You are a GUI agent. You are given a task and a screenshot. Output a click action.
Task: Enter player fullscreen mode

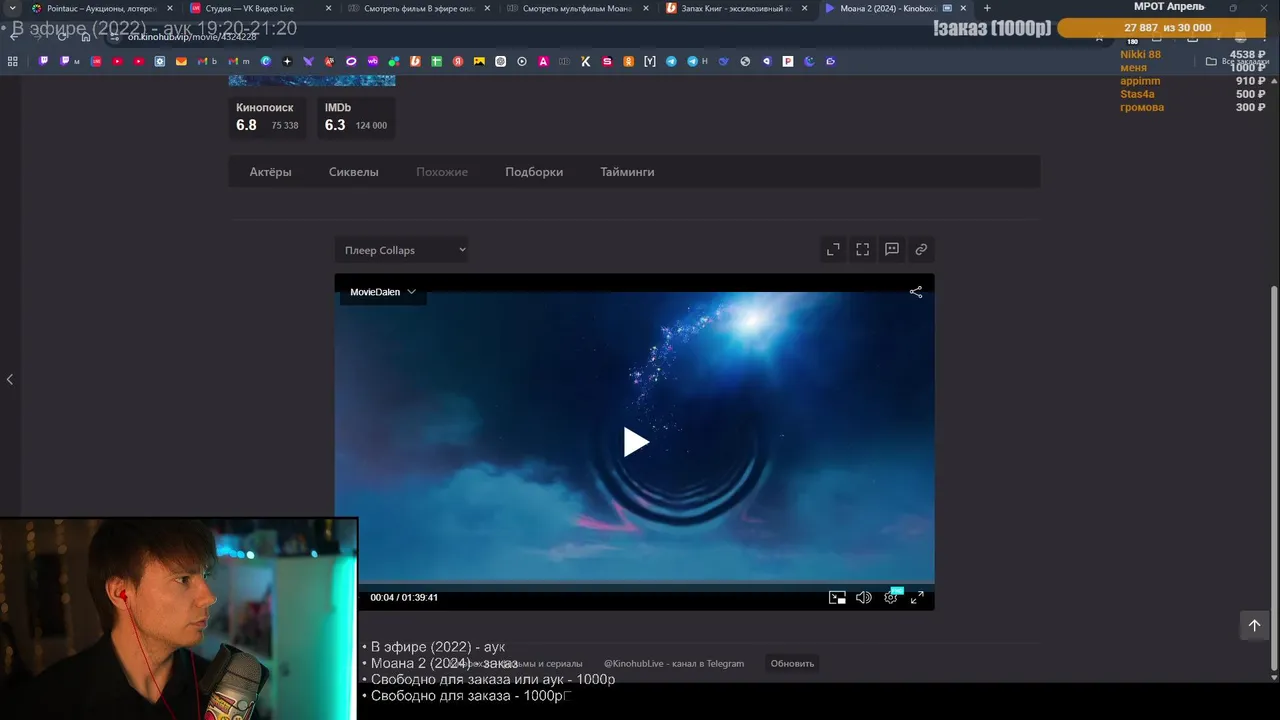pos(917,598)
